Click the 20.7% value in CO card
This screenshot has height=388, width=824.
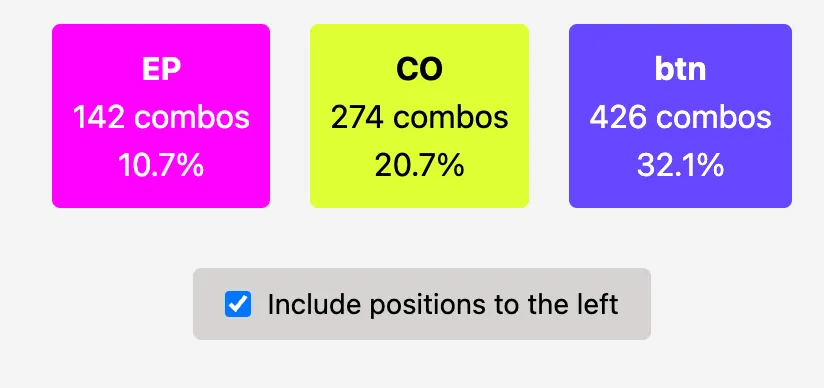(x=419, y=166)
